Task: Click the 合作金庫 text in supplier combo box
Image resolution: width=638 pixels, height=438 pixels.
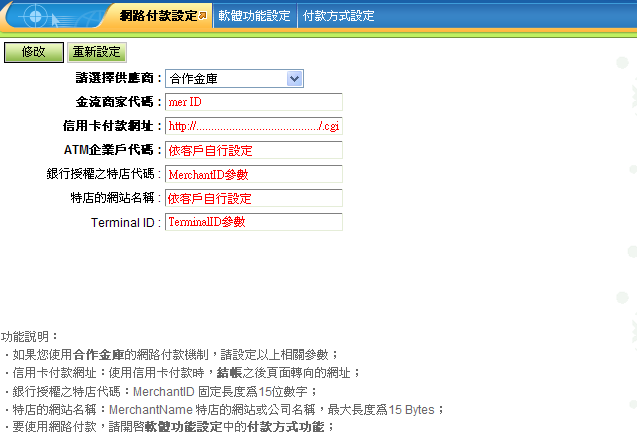Action: [225, 78]
